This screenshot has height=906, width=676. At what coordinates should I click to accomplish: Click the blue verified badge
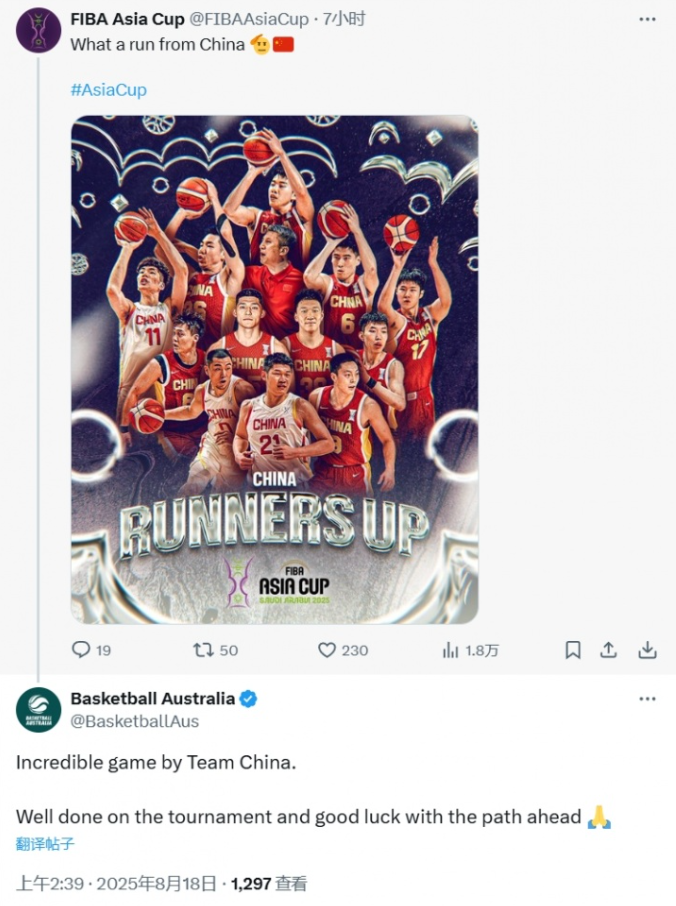point(248,699)
